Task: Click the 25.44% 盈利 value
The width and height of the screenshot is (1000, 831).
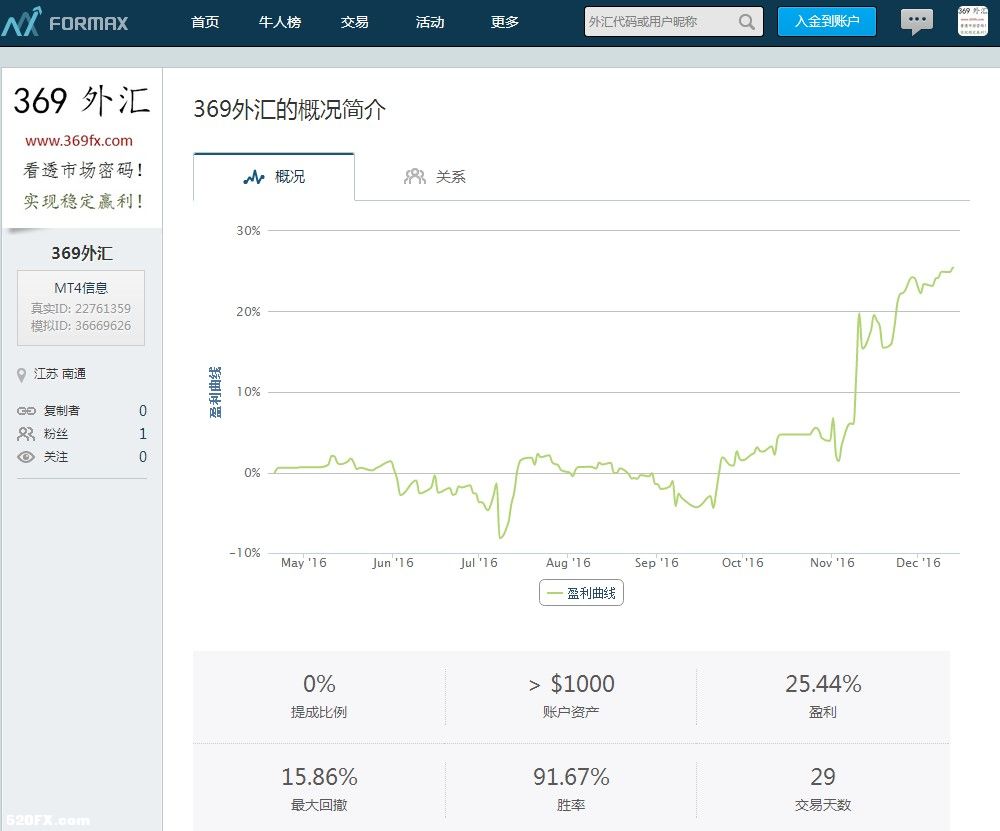Action: tap(823, 684)
